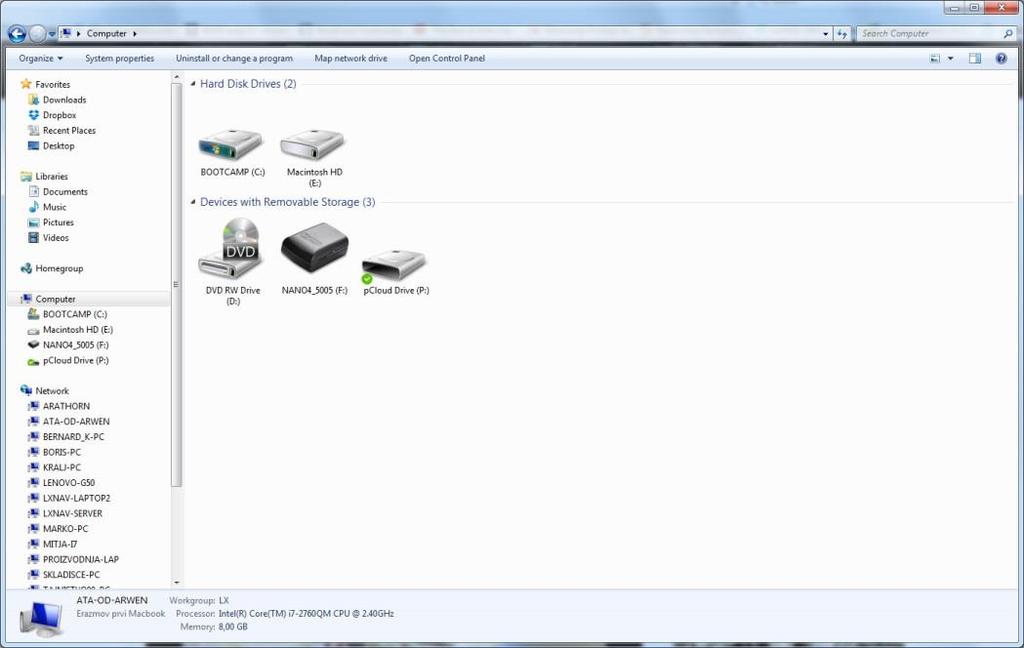Click Map network drive
The height and width of the screenshot is (648, 1024).
coord(351,58)
